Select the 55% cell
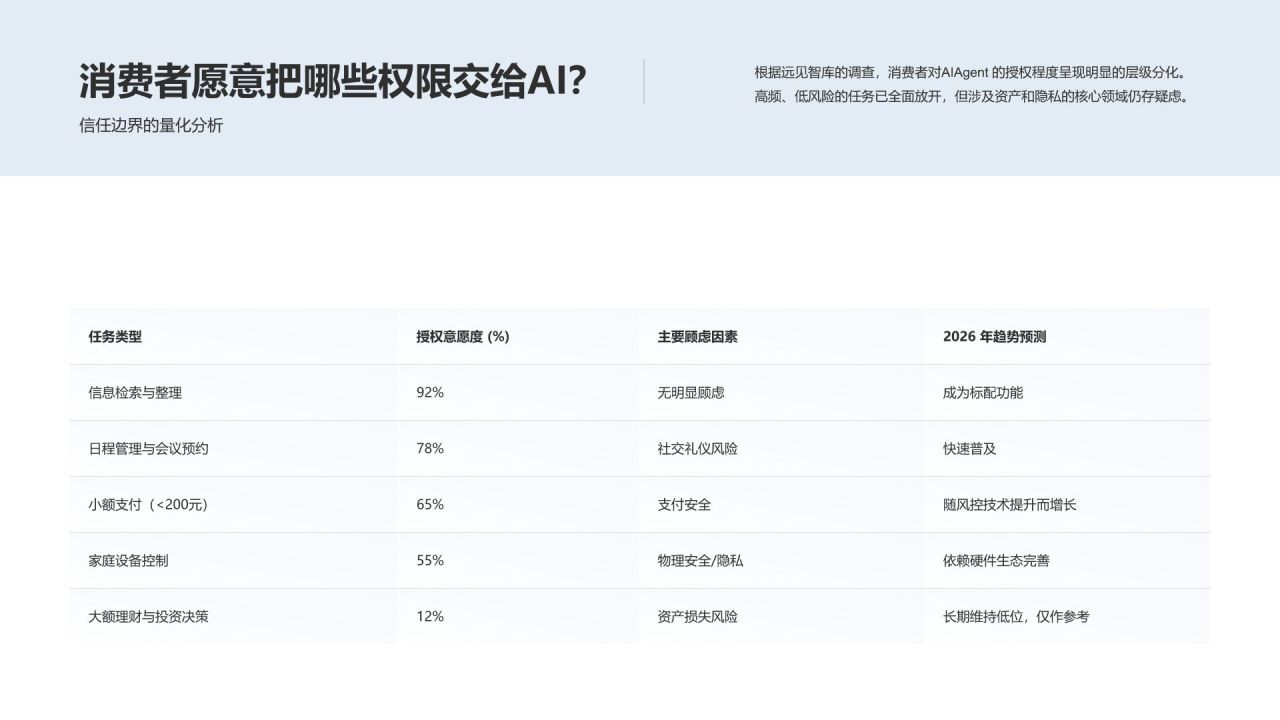The width and height of the screenshot is (1280, 720). [517, 561]
